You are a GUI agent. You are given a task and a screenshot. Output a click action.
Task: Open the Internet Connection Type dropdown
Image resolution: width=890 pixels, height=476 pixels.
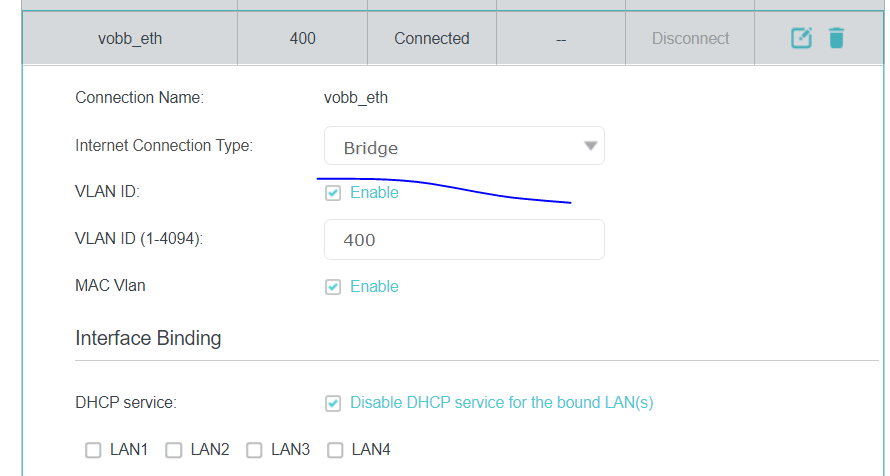[464, 146]
